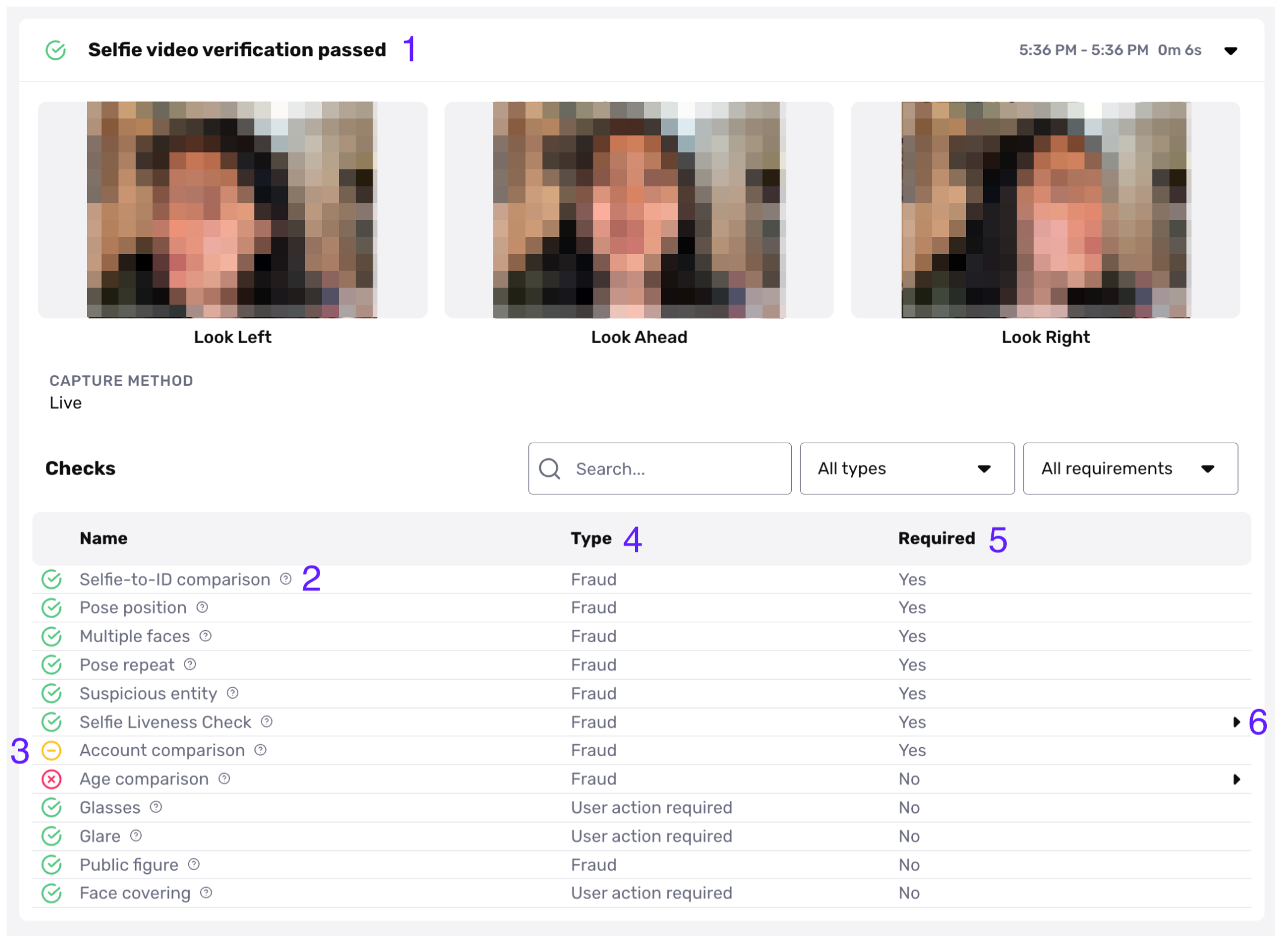
Task: Click help icon next to Selfie-to-ID comparison
Action: pyautogui.click(x=286, y=579)
